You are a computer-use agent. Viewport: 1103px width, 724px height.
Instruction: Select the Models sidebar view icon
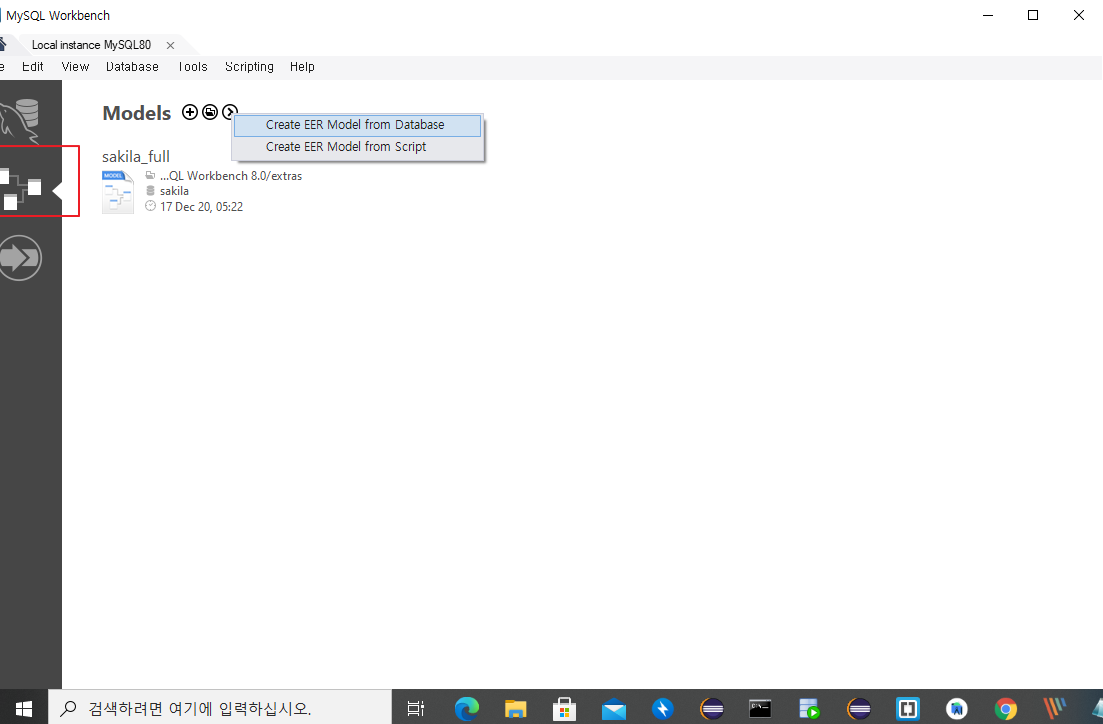click(21, 188)
